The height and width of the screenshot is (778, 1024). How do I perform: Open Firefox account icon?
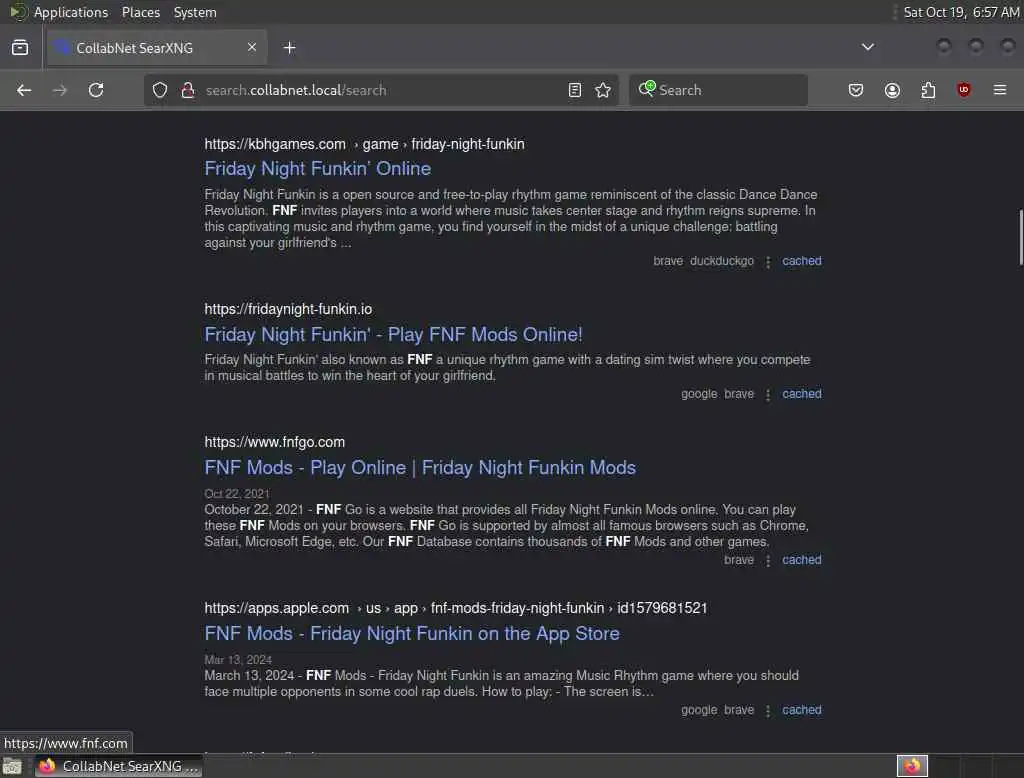892,90
